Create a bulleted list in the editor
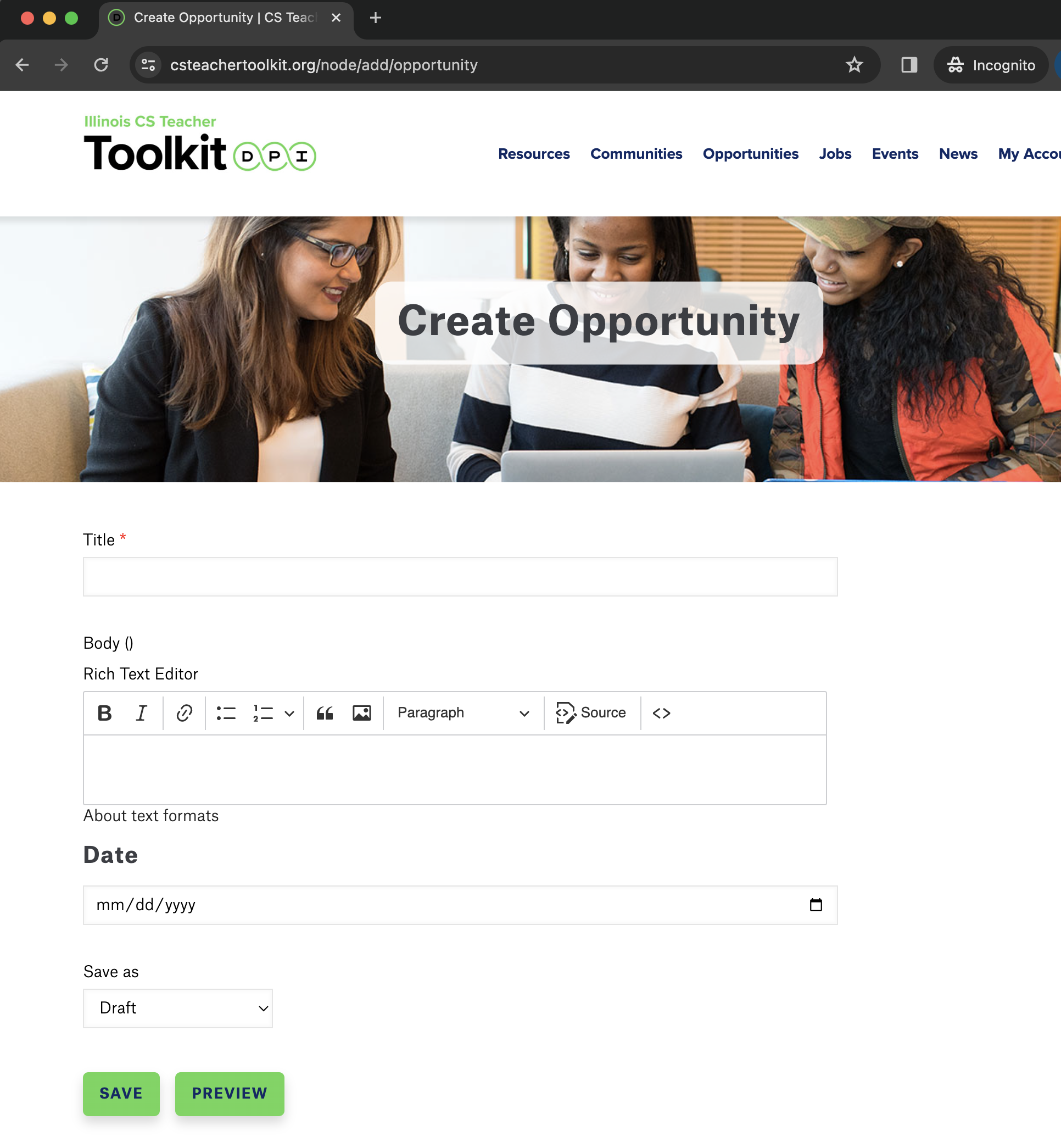This screenshot has width=1061, height=1148. point(226,712)
